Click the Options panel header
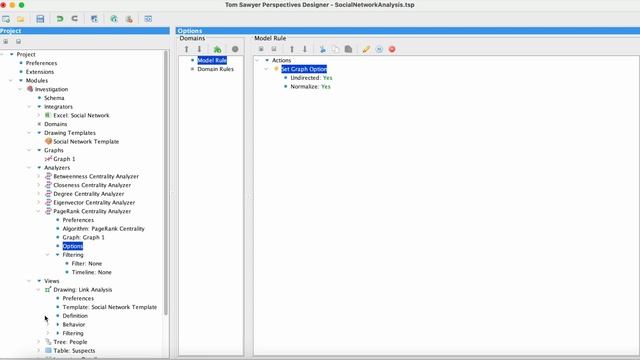640x360 pixels. coord(408,31)
